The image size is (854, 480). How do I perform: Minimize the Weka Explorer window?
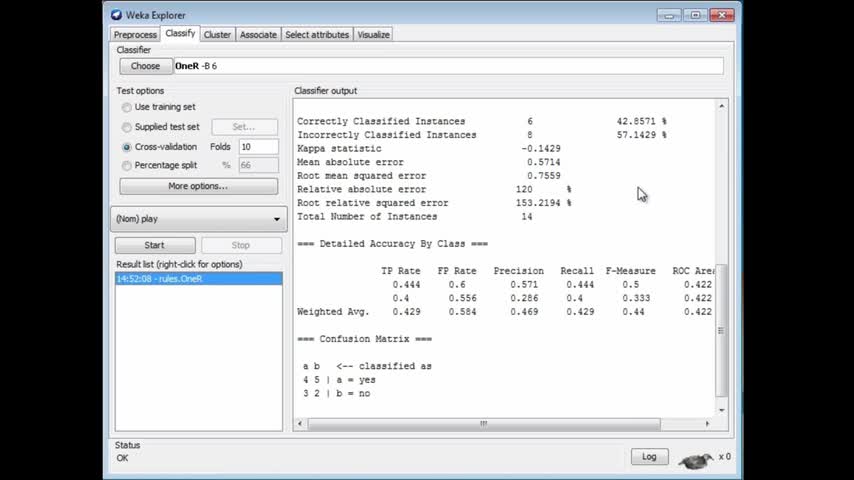[669, 15]
